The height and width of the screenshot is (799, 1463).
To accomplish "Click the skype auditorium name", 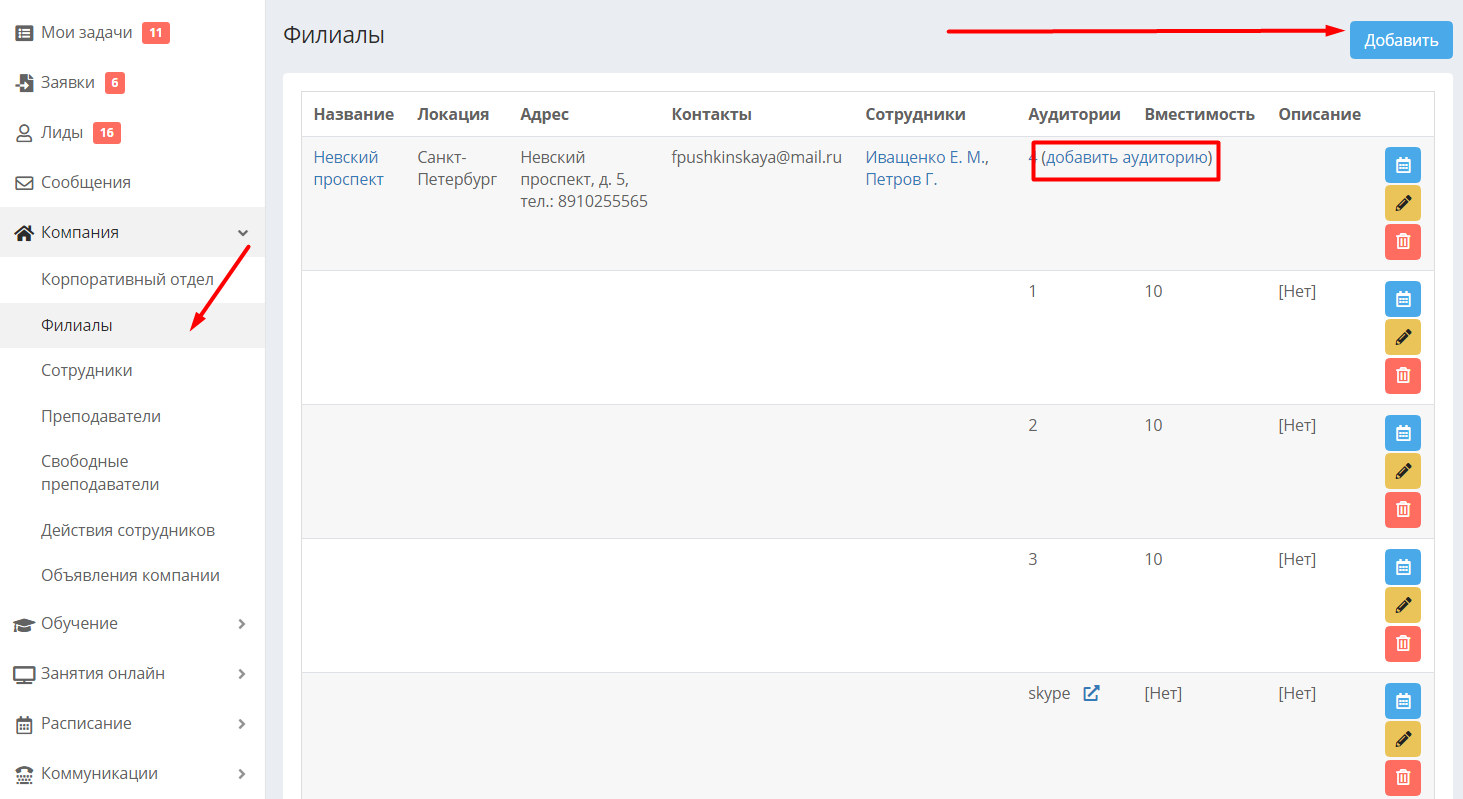I will pos(1049,693).
